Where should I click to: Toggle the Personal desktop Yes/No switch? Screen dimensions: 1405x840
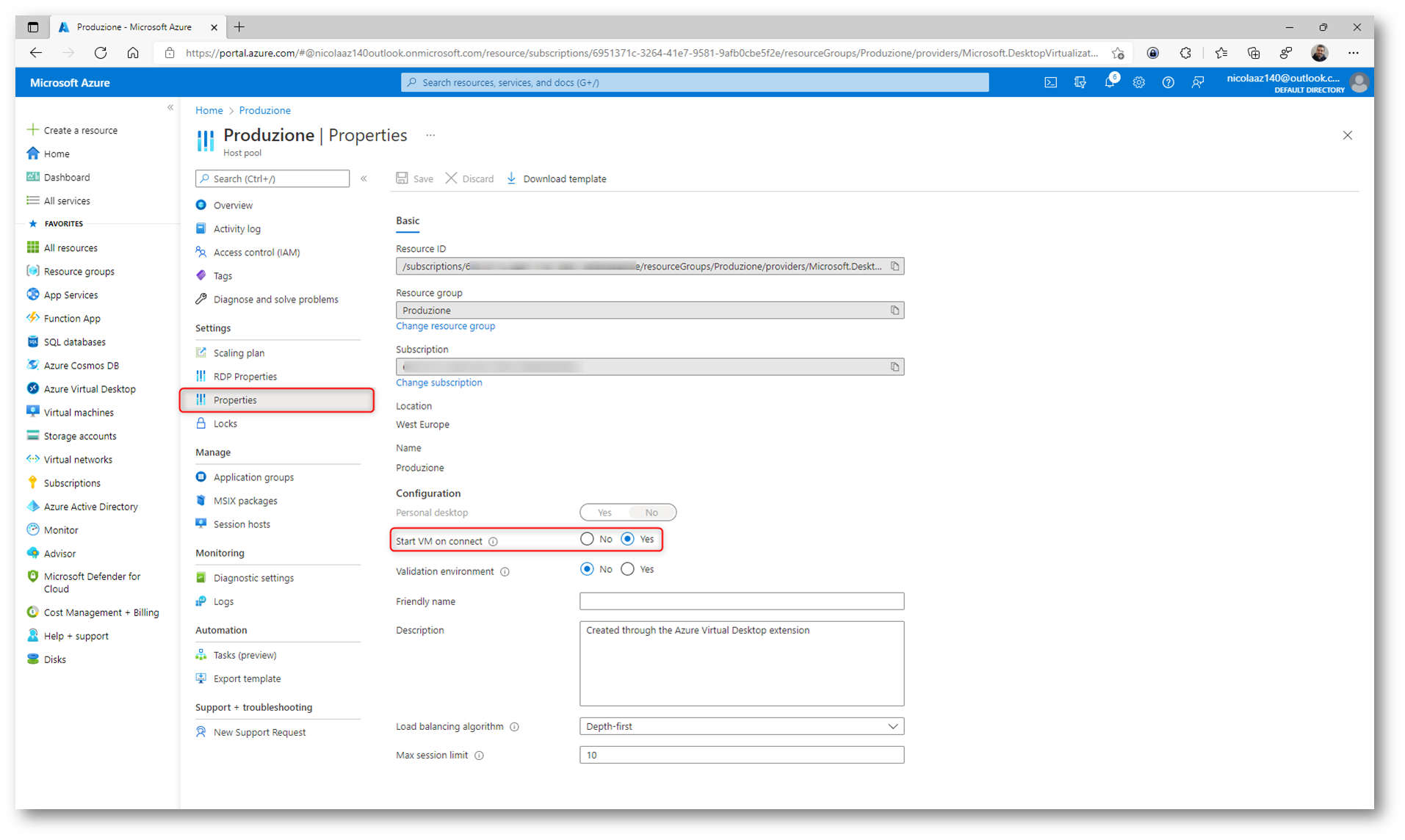627,513
